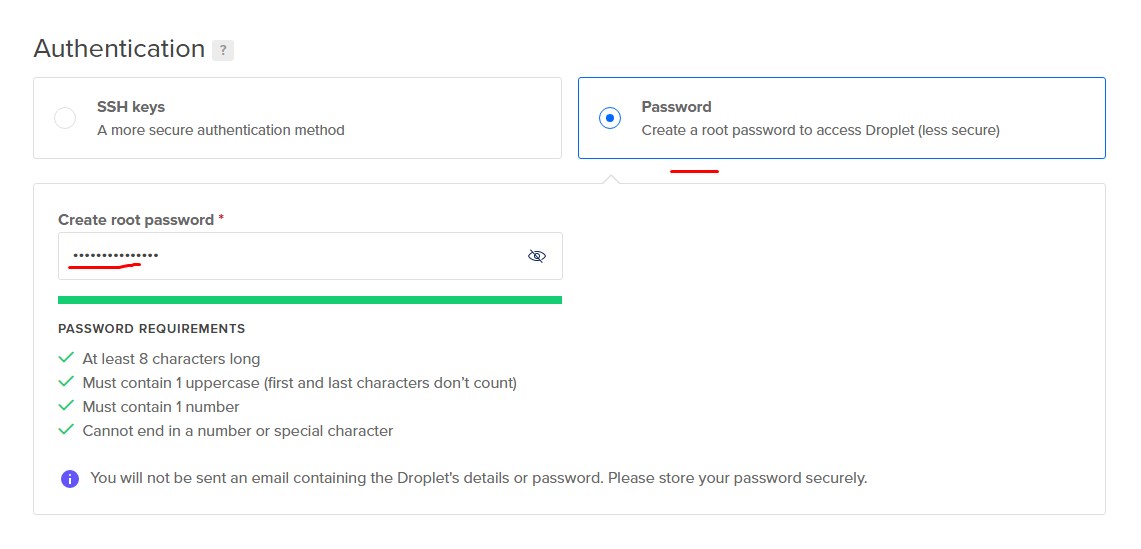Open the Authentication help question mark icon
The width and height of the screenshot is (1141, 549).
tap(223, 51)
